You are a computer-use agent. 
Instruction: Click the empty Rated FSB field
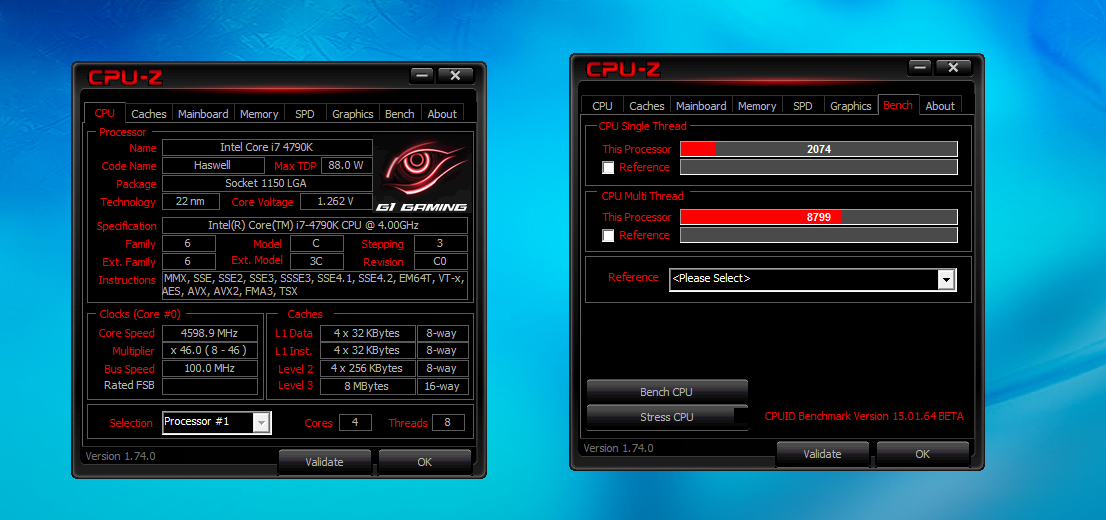[210, 387]
